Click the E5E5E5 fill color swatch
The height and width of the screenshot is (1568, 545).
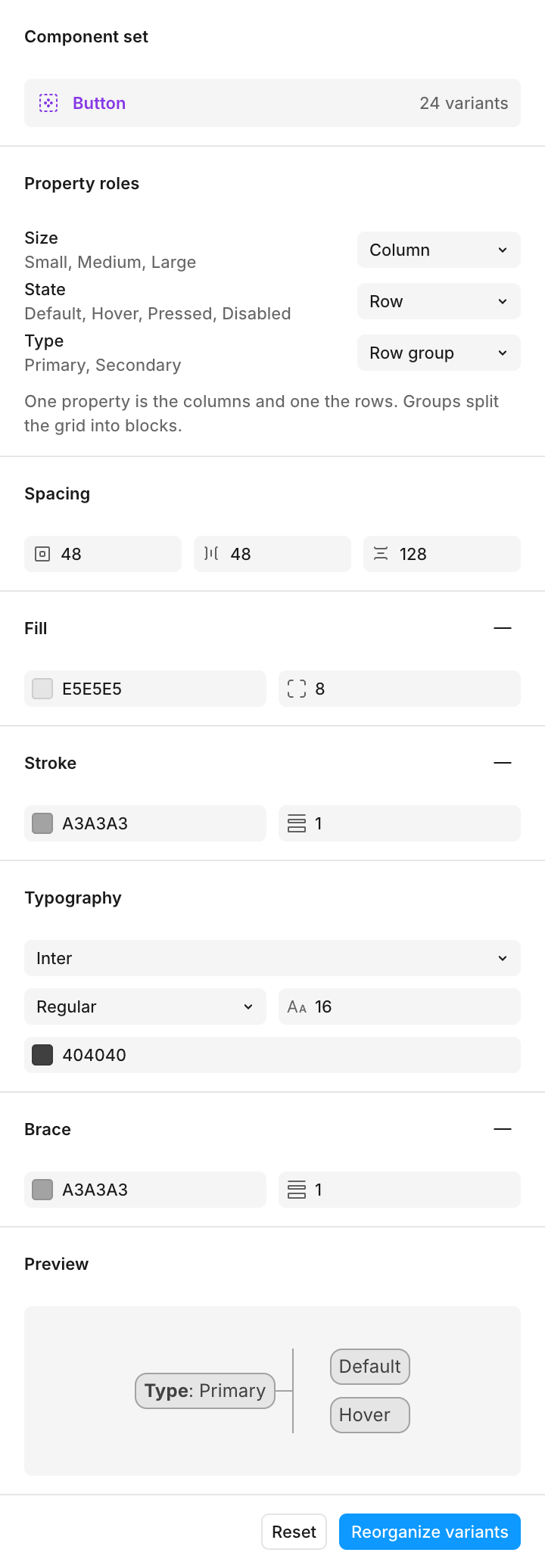(x=42, y=689)
